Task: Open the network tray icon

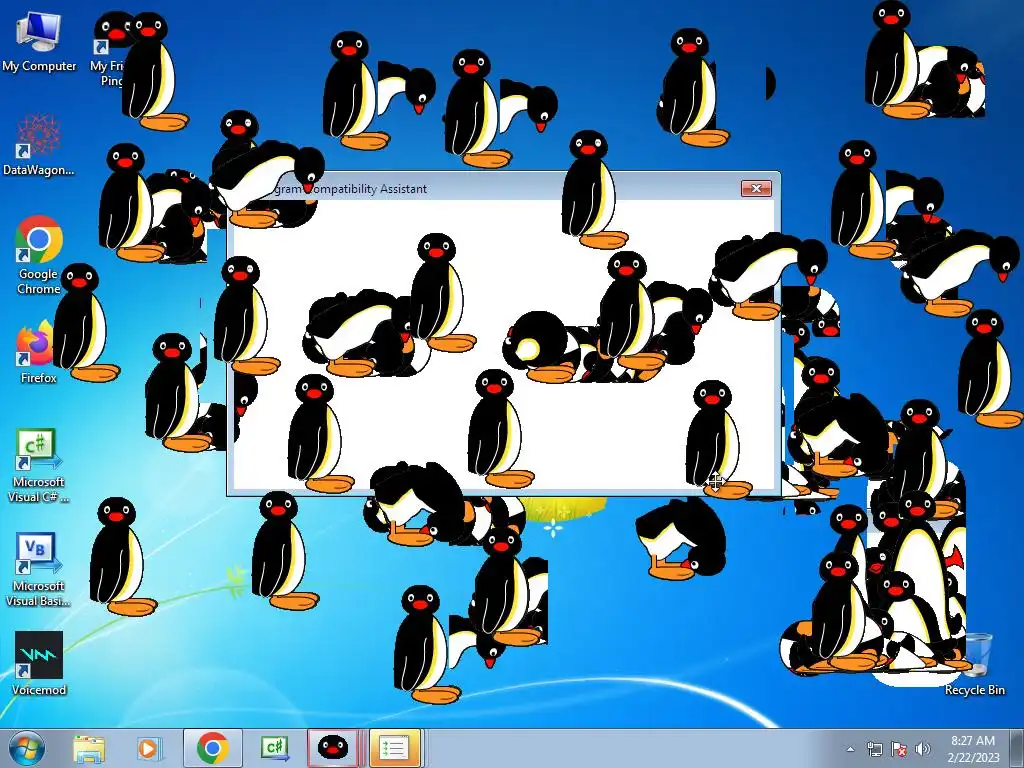Action: click(874, 749)
